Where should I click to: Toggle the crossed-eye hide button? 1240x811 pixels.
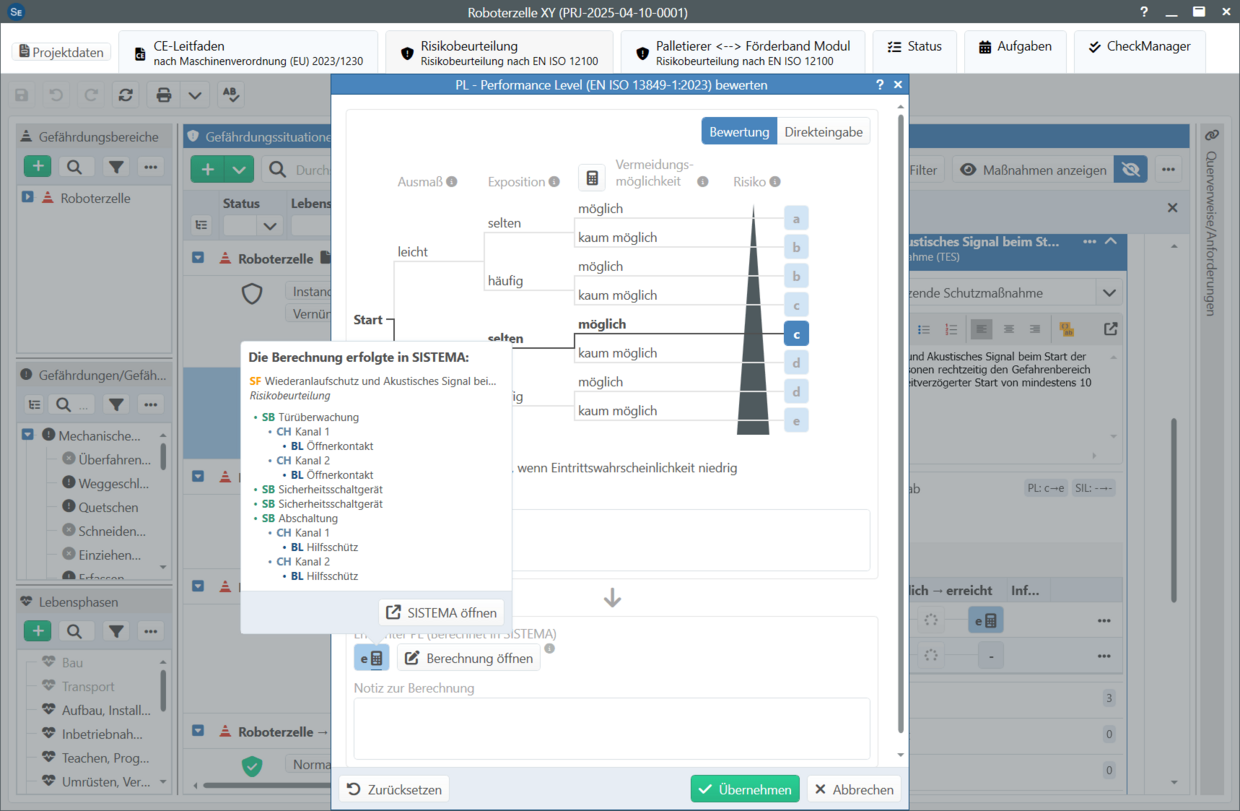[x=1131, y=170]
